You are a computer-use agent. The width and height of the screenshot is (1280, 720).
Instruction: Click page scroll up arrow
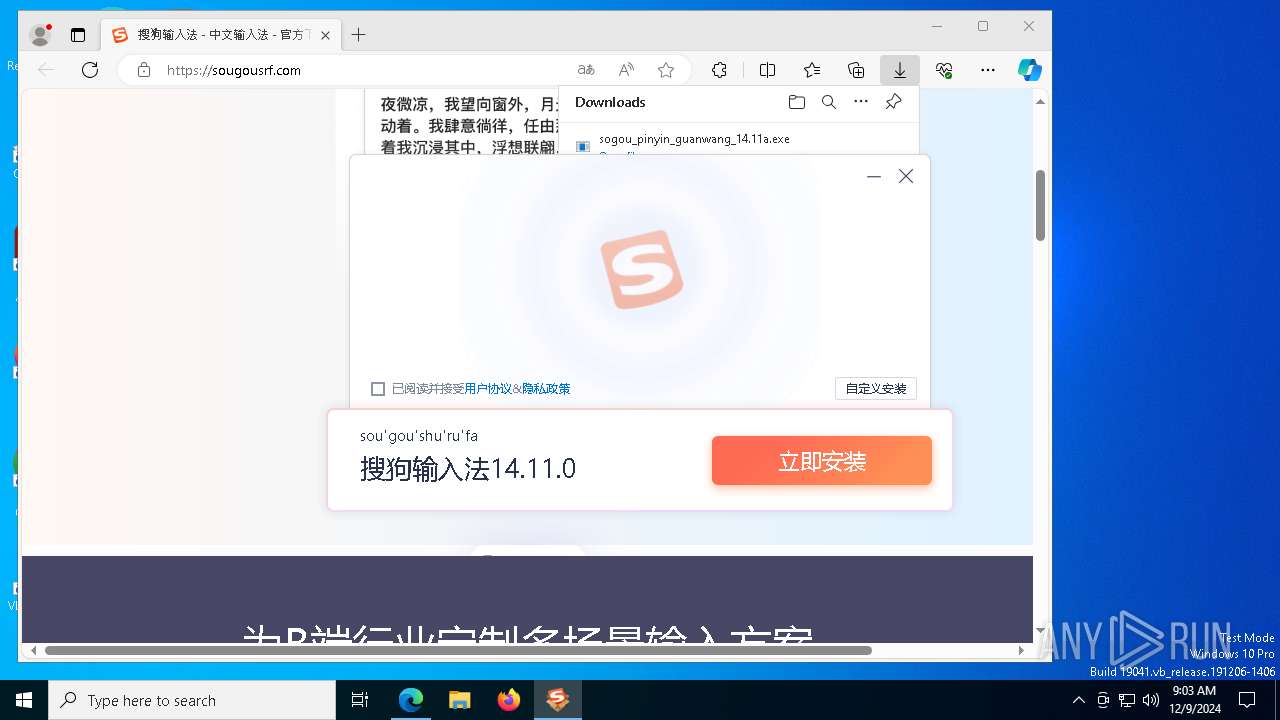[1040, 101]
